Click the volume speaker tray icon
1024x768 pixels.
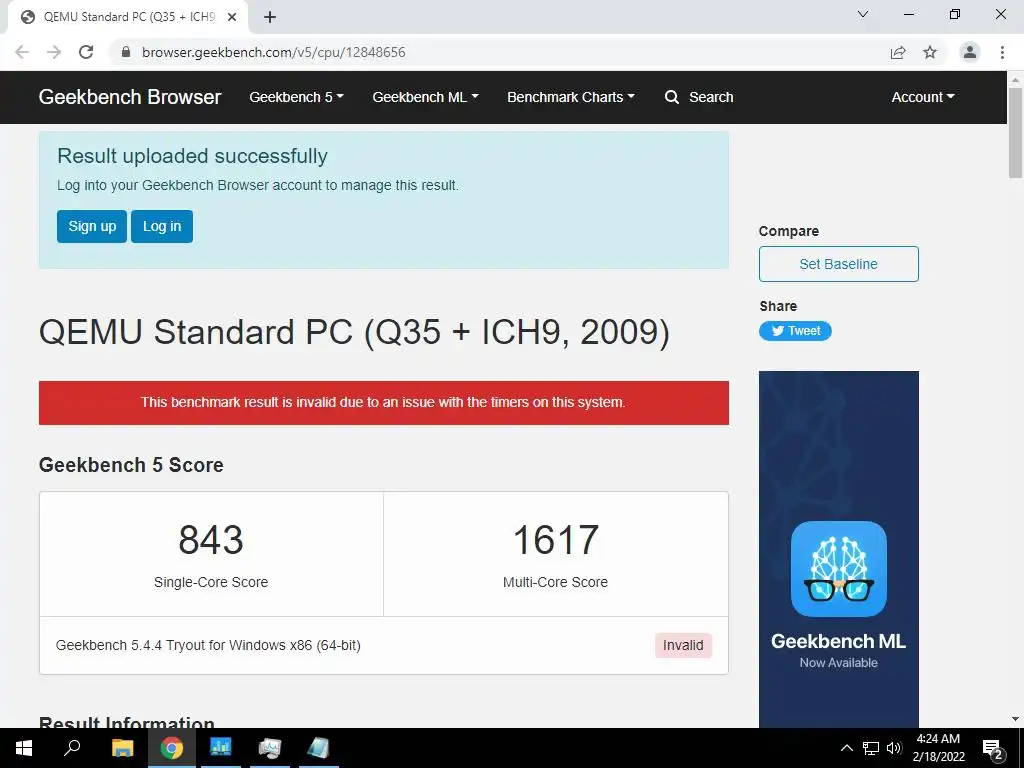tap(894, 748)
